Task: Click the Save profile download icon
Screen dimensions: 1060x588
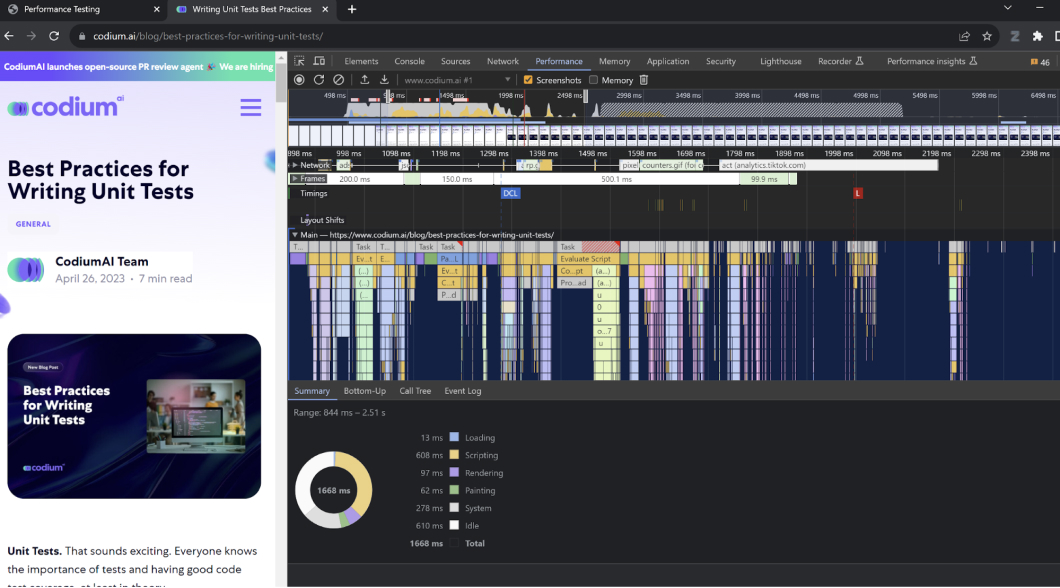Action: click(x=384, y=80)
